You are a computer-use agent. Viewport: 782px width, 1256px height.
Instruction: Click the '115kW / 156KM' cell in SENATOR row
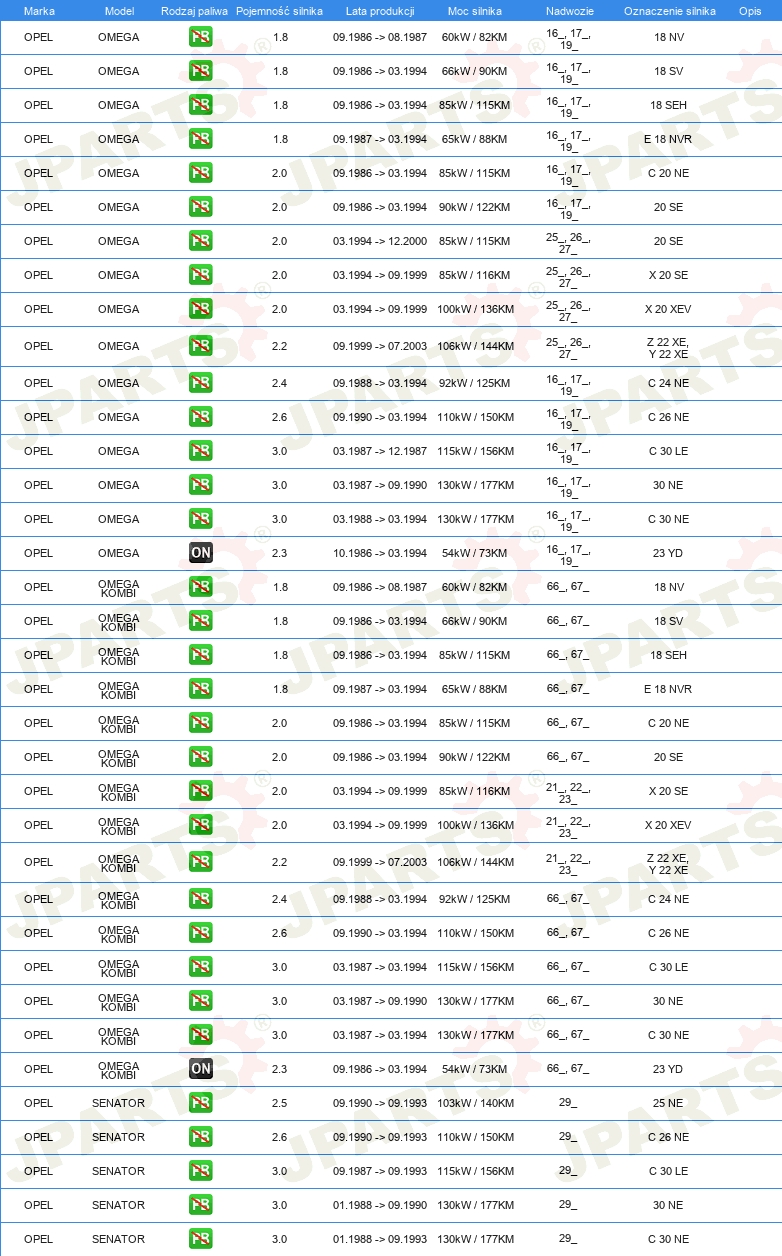tap(476, 1171)
